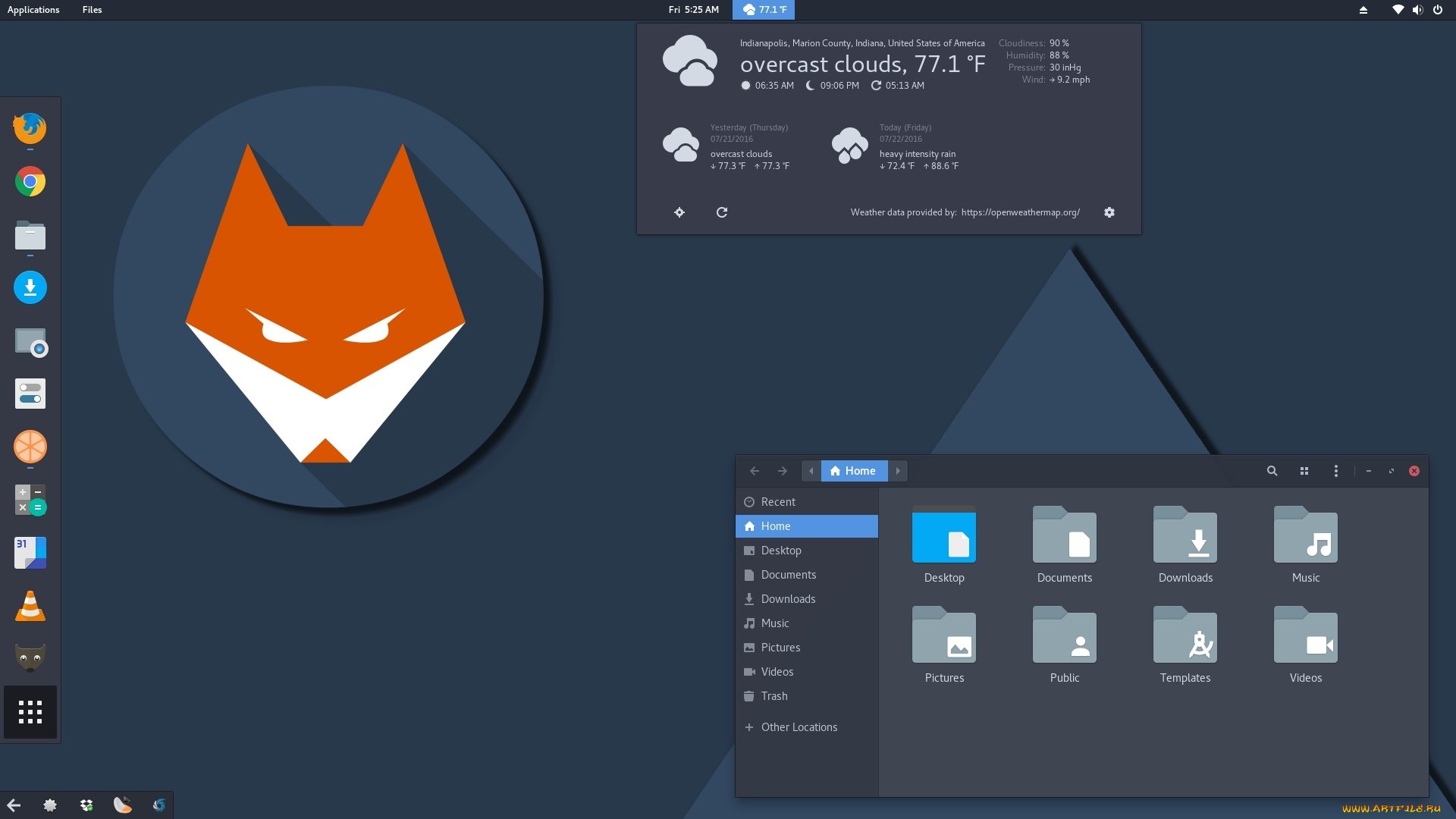
Task: Open the Files menu in the top bar
Action: (x=92, y=9)
